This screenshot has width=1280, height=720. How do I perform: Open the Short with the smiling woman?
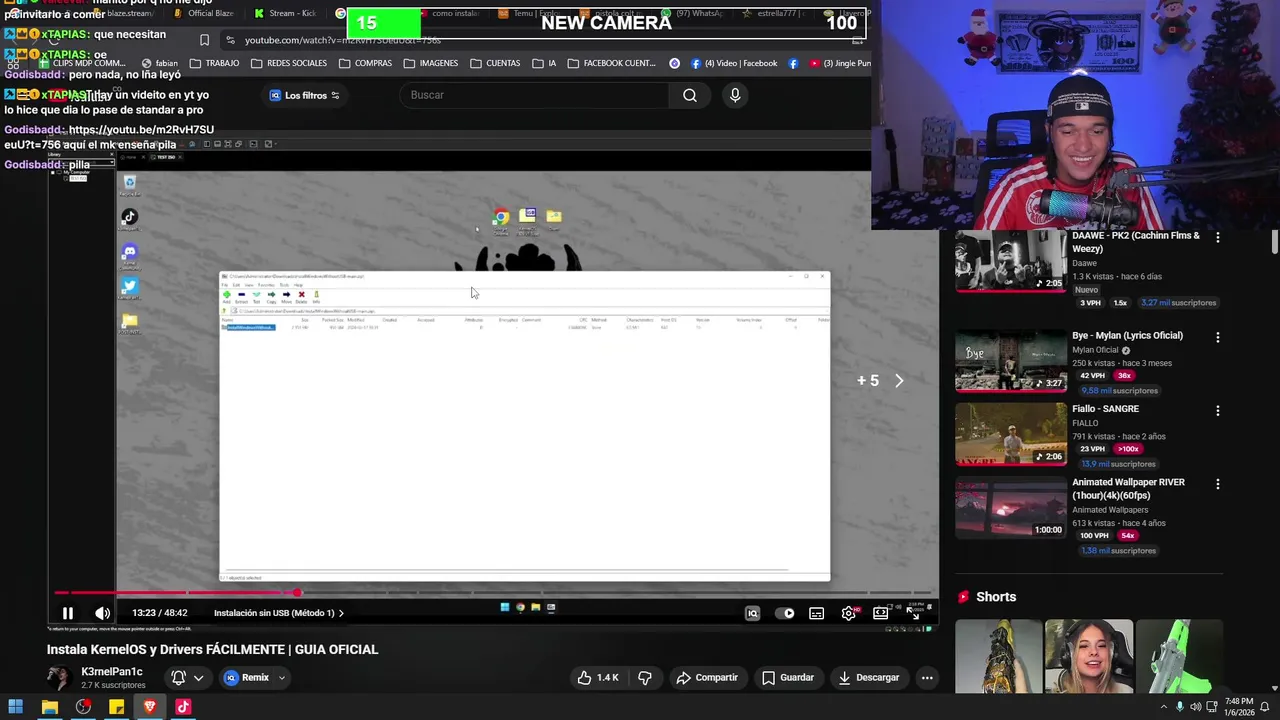pos(1089,656)
